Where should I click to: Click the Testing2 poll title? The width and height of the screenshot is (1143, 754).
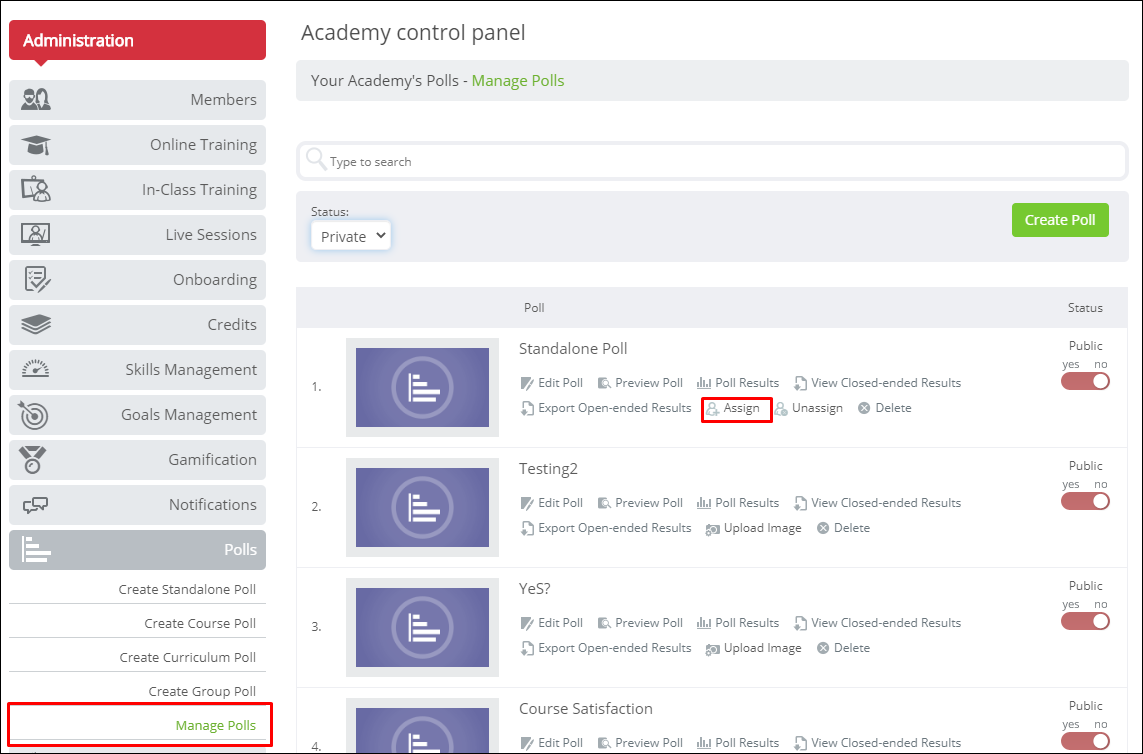548,469
